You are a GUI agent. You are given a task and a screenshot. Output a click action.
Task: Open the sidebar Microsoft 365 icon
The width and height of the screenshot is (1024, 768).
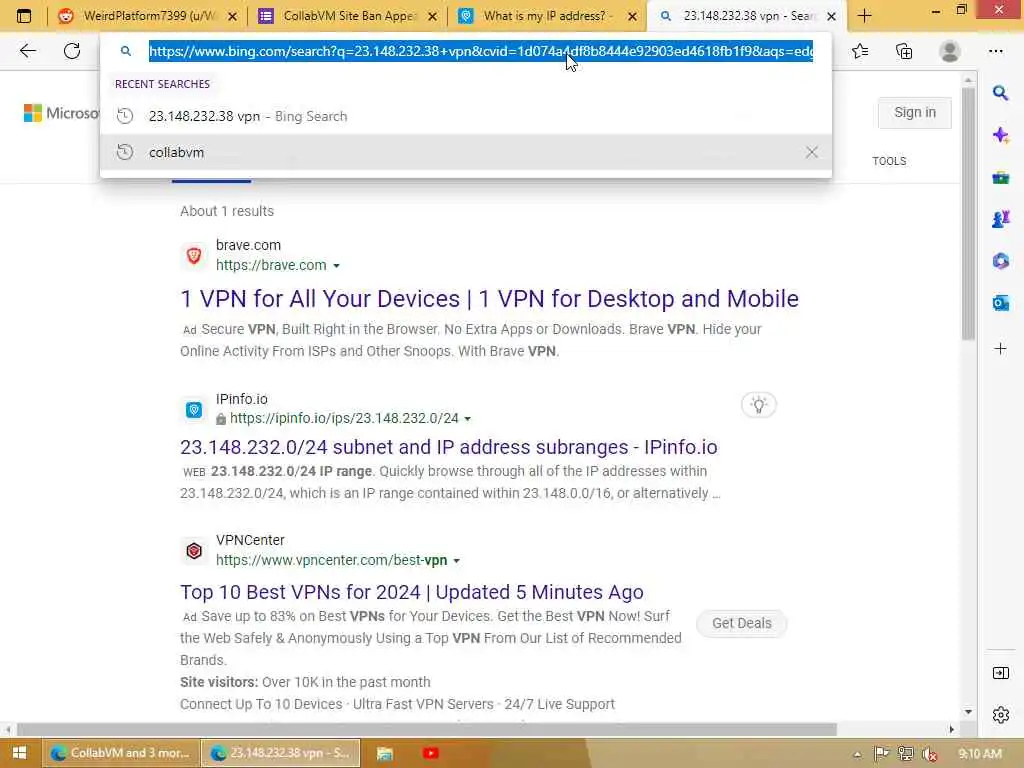pyautogui.click(x=1000, y=261)
